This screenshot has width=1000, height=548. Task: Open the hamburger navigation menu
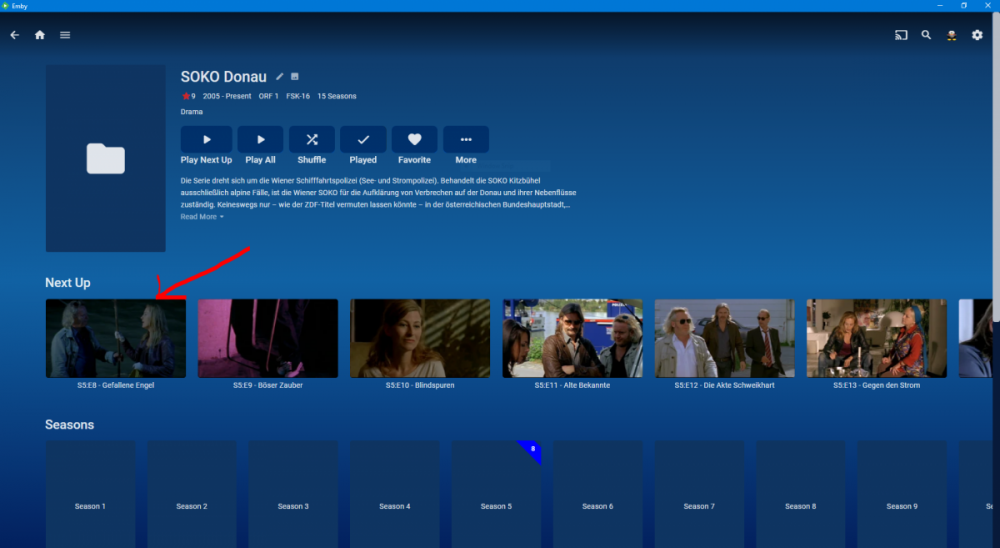pyautogui.click(x=65, y=35)
